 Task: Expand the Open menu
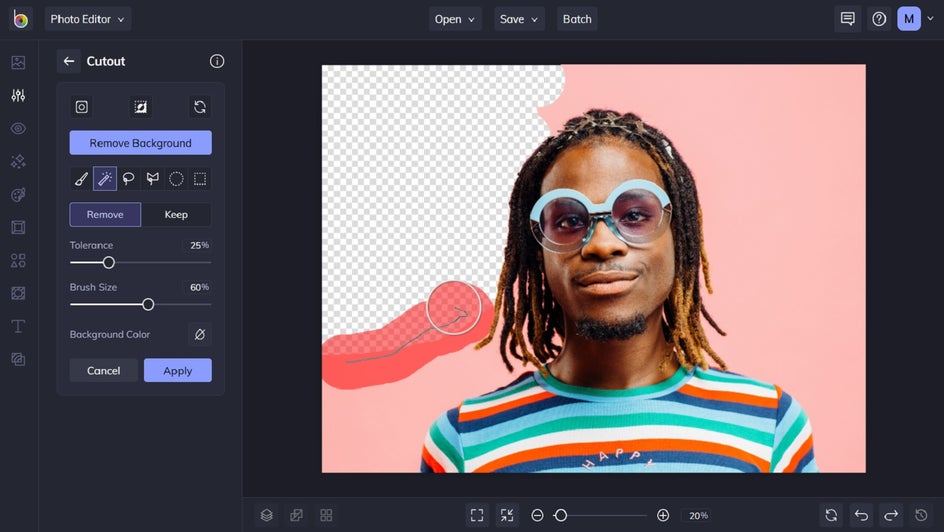click(455, 19)
